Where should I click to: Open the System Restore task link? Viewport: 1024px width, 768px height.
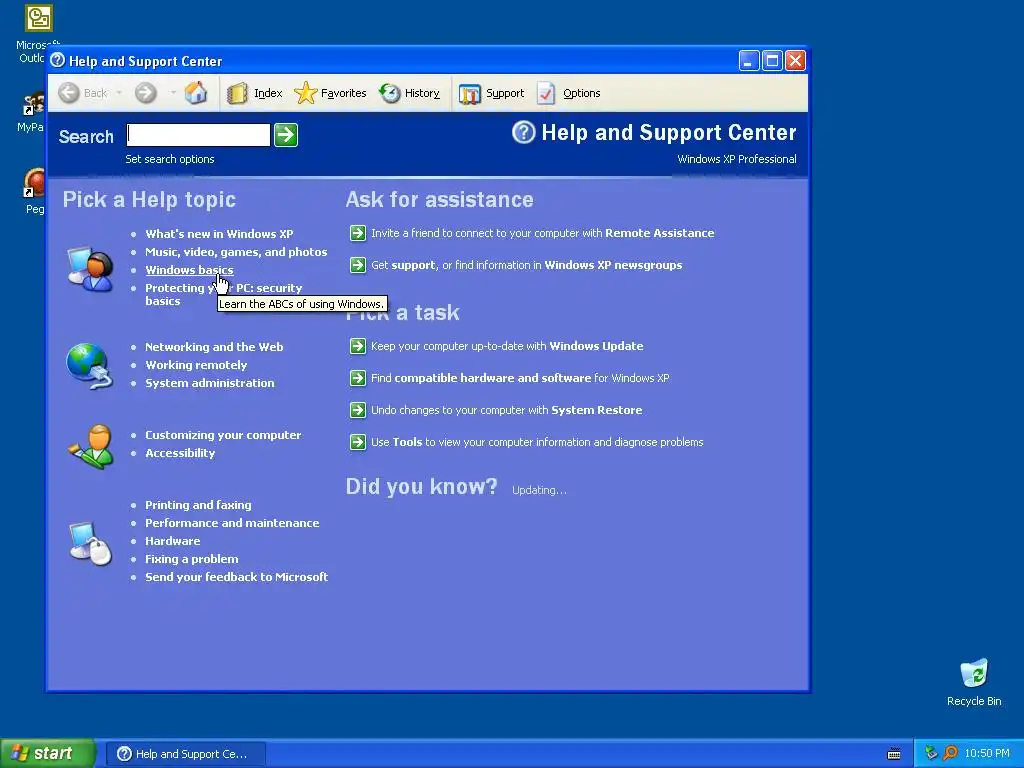[x=506, y=410]
